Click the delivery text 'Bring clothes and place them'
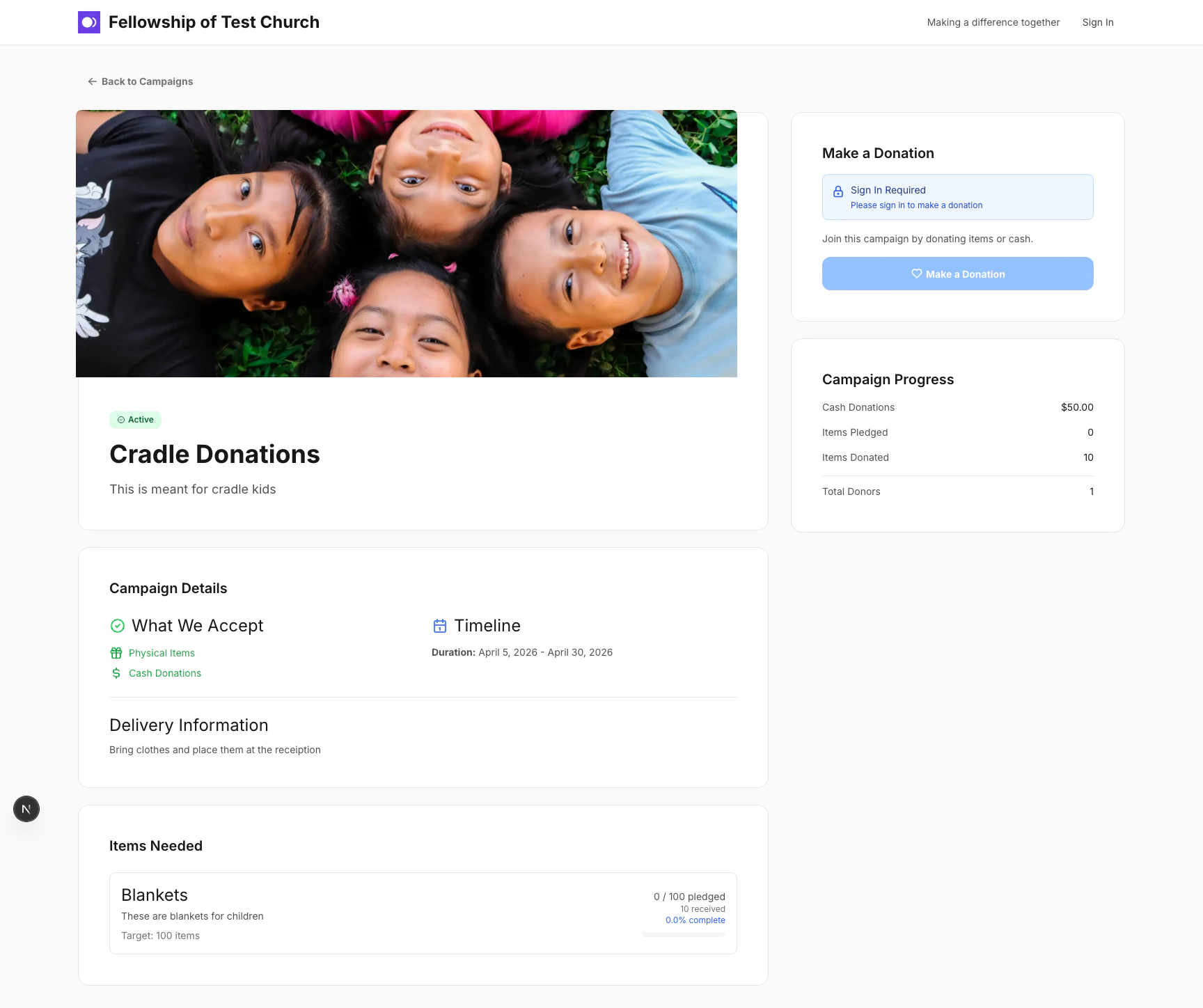 pyautogui.click(x=215, y=750)
